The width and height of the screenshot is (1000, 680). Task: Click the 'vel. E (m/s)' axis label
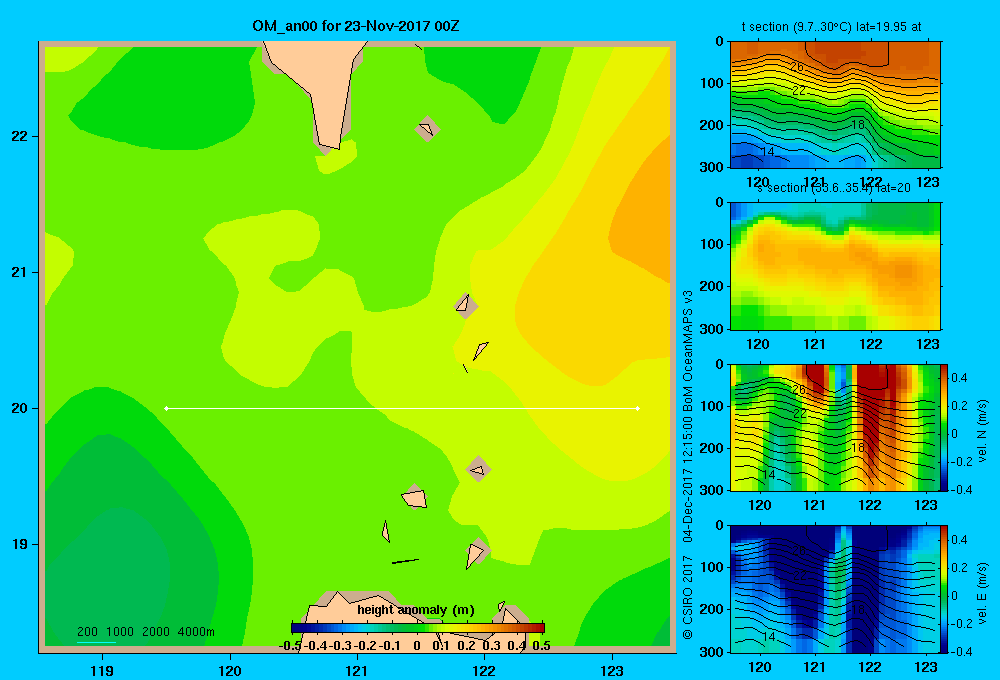pos(982,593)
